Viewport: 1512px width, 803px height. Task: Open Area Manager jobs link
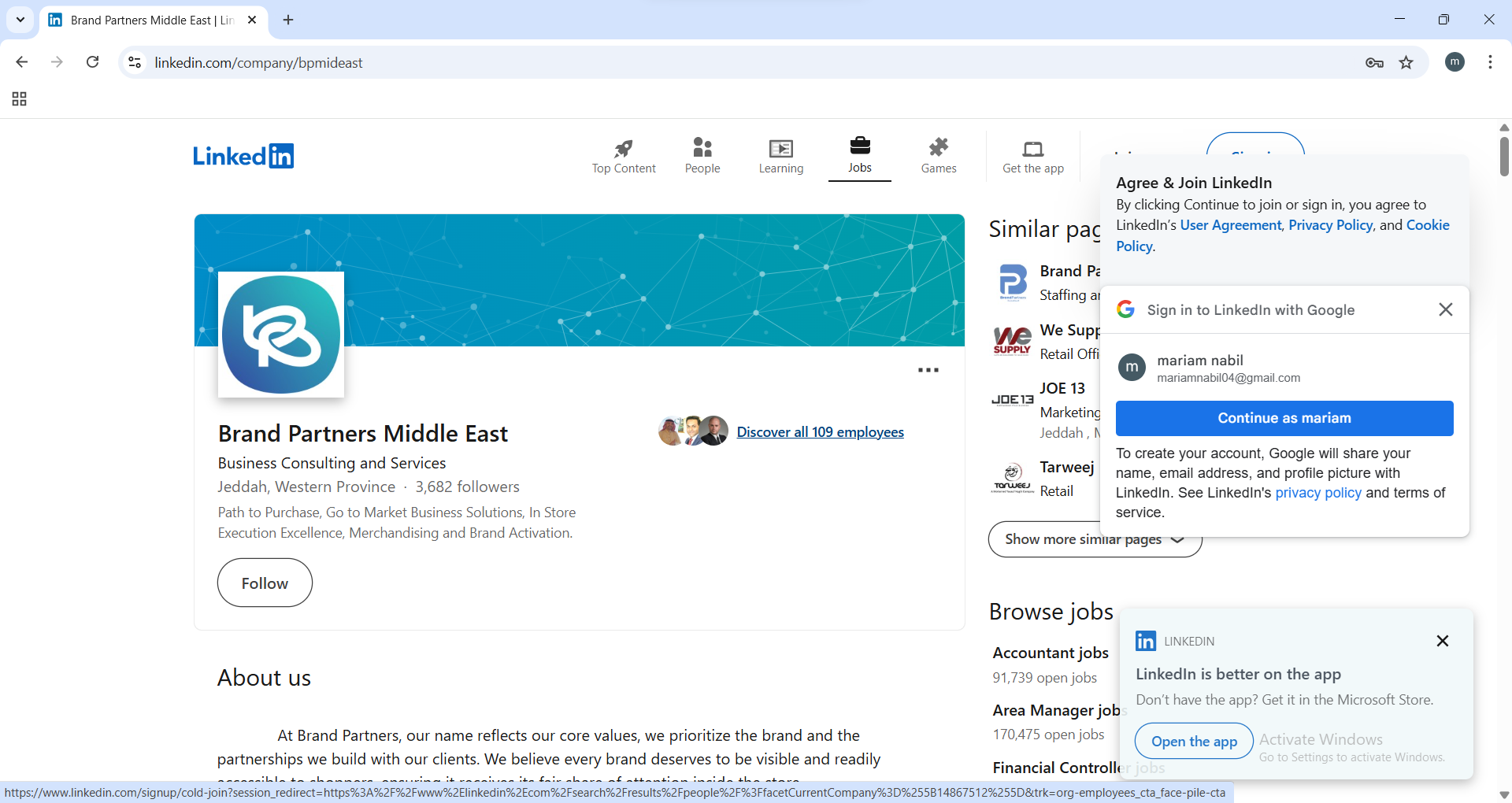(x=1056, y=710)
